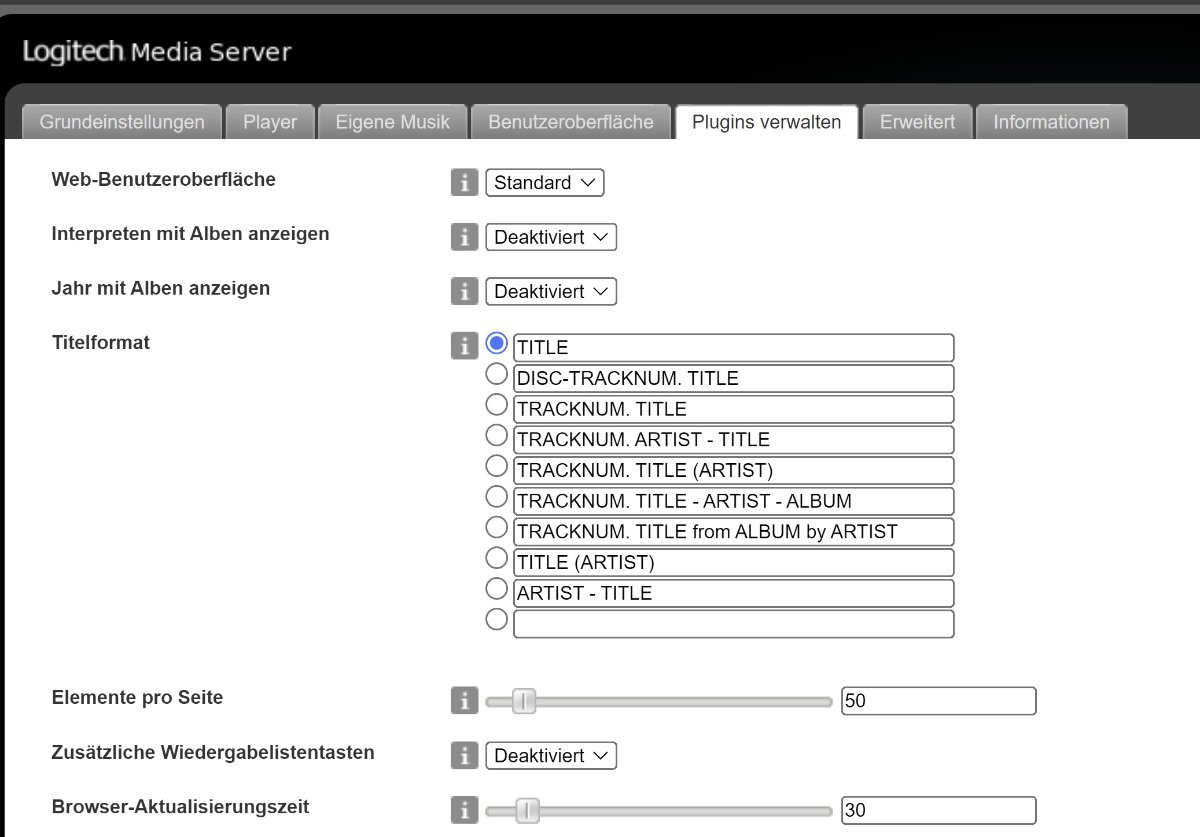Click the empty custom title format field
The height and width of the screenshot is (837, 1200).
[733, 624]
